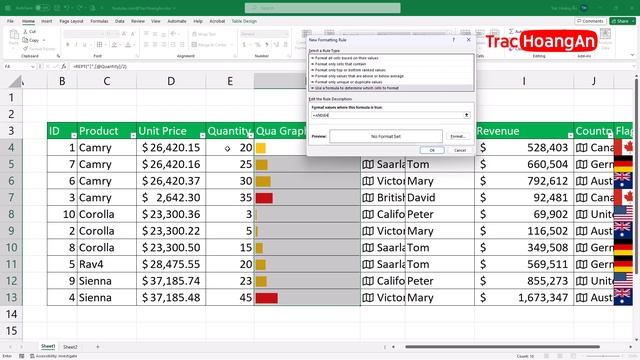Screen dimensions: 640x360
Task: Open the ID column filter dropdown
Action: [x=73, y=135]
